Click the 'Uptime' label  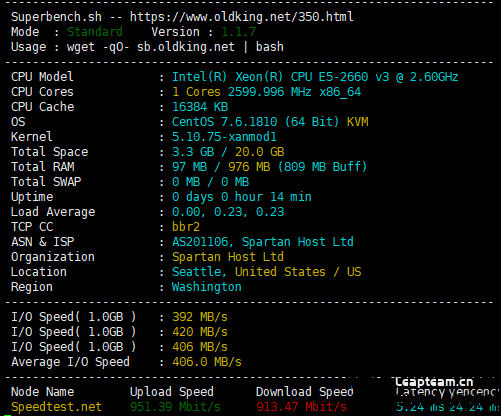(32, 197)
